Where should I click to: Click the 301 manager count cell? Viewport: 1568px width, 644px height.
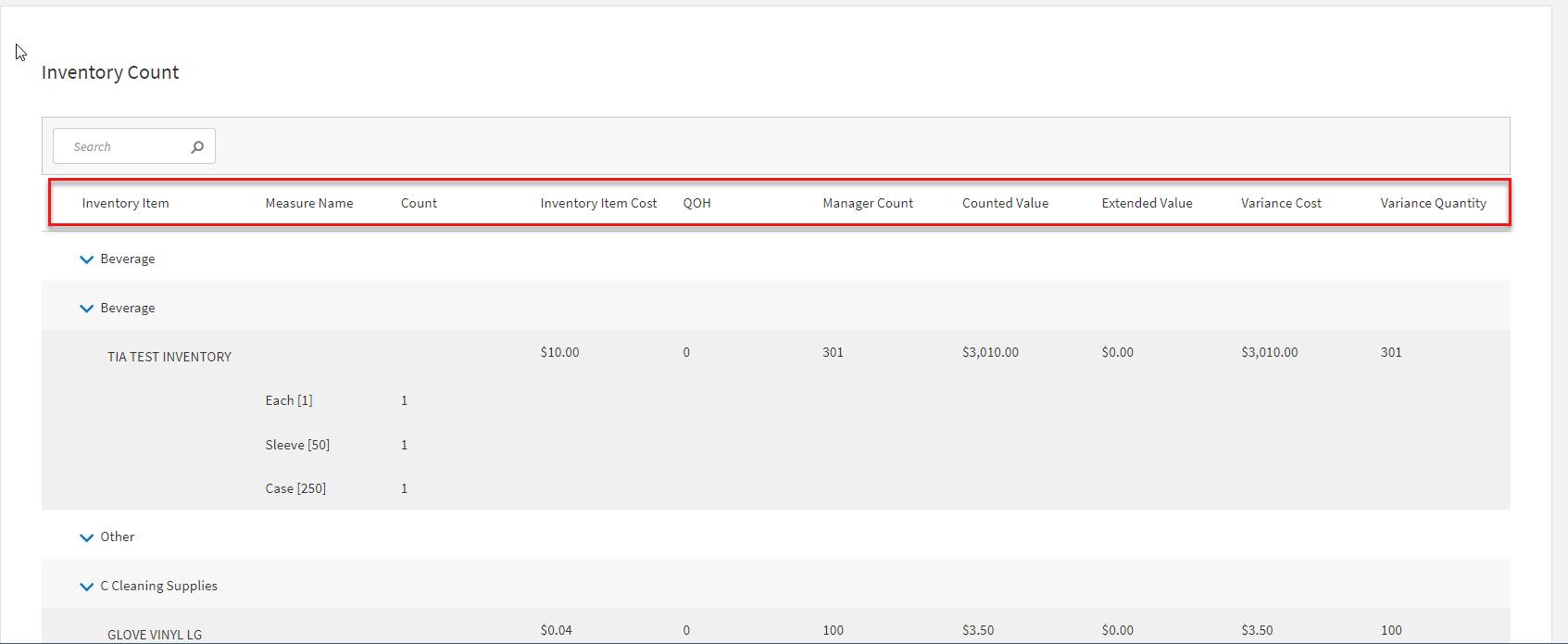[833, 352]
